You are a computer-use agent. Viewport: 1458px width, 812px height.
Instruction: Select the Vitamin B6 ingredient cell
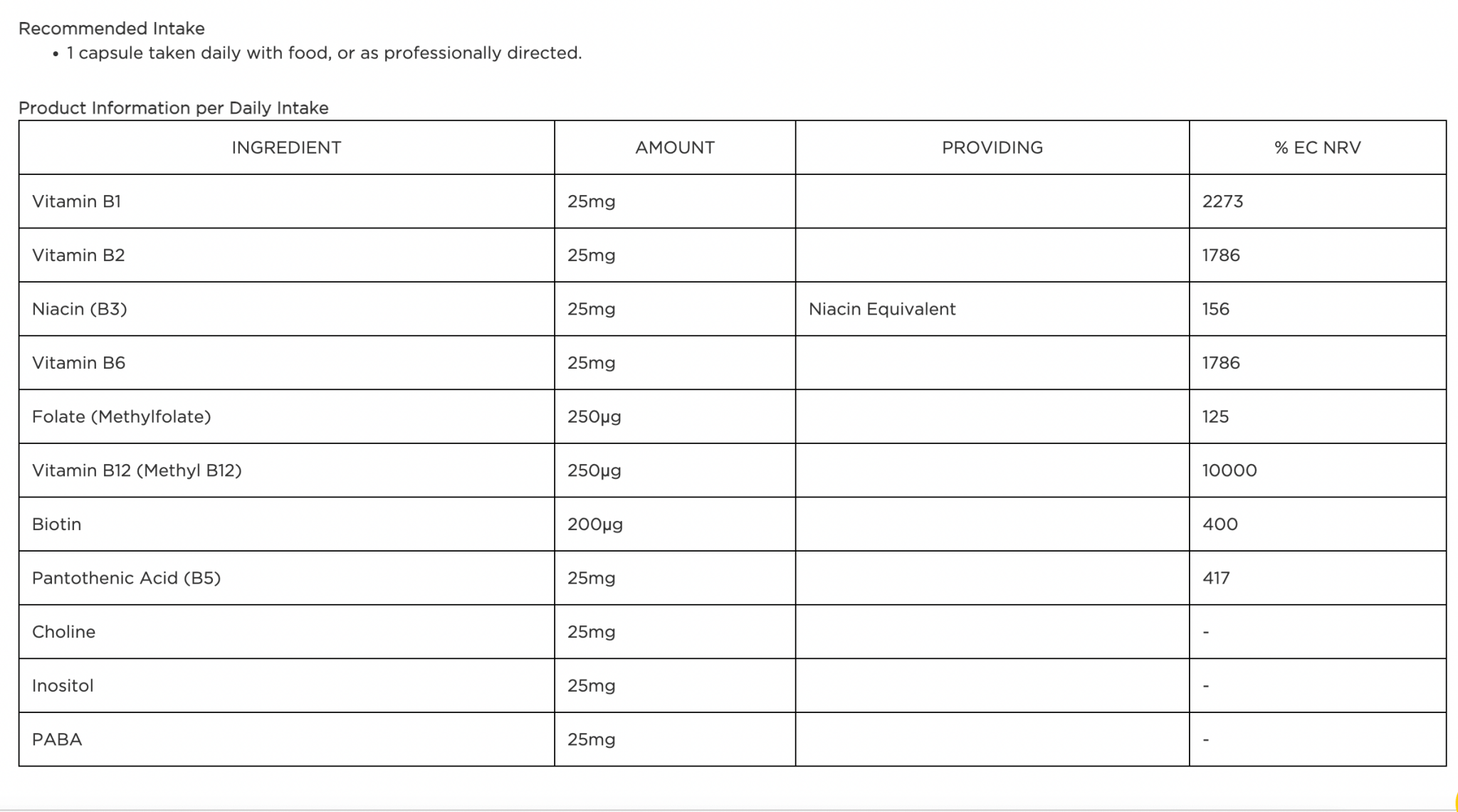tap(78, 363)
